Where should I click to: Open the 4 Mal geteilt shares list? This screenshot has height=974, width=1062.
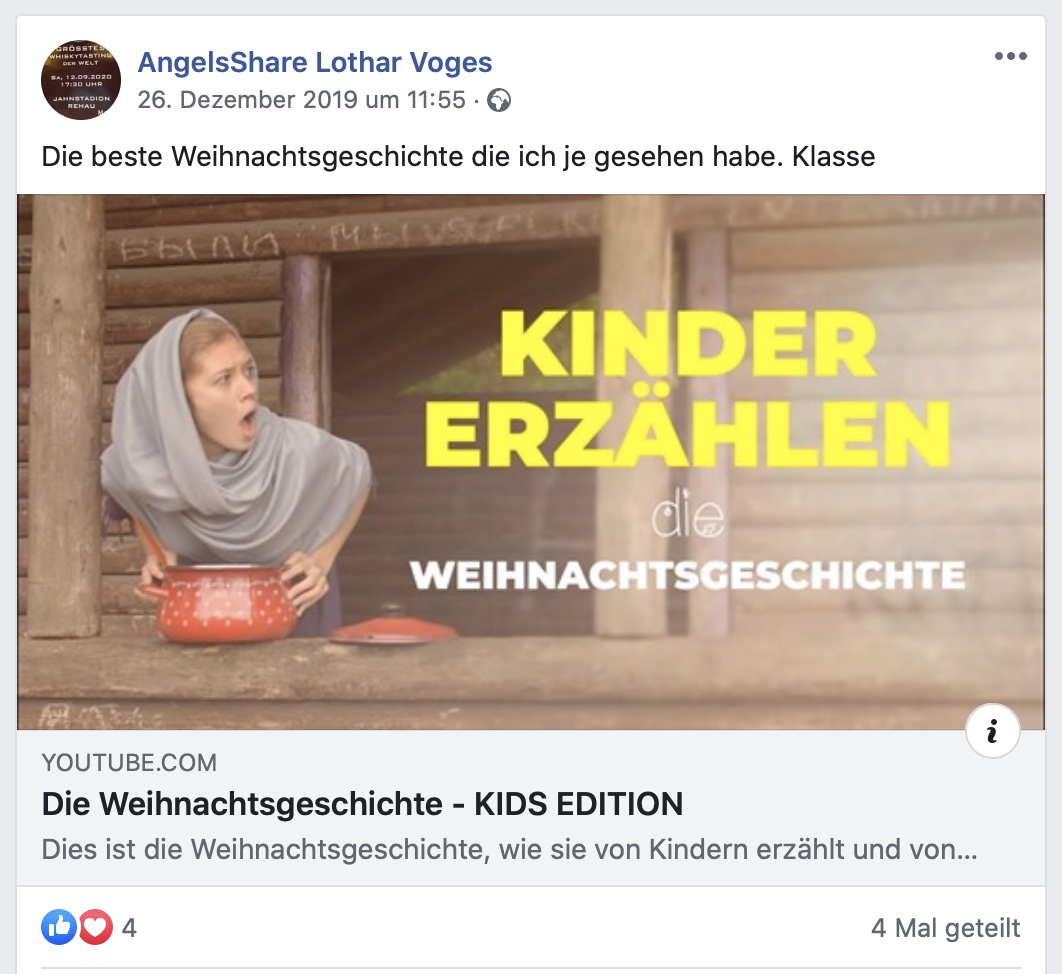946,928
